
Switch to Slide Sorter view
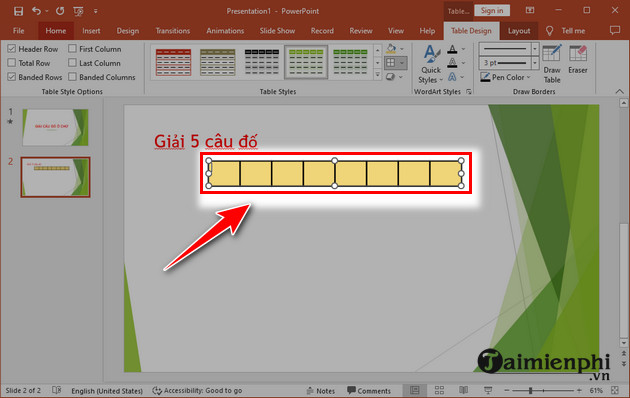439,390
